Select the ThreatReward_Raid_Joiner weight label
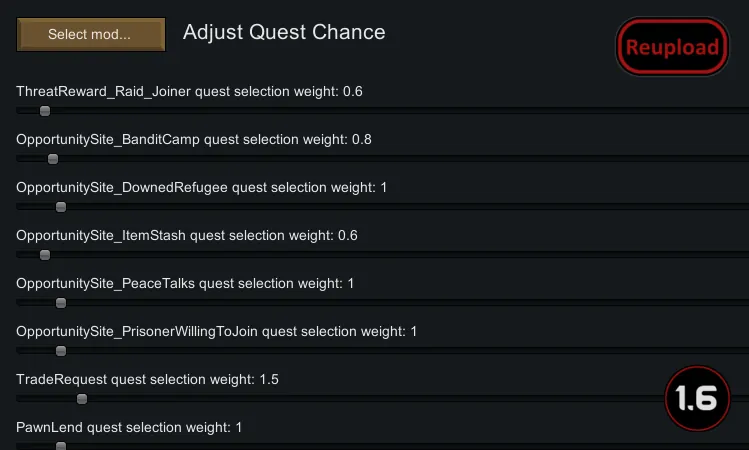The height and width of the screenshot is (450, 749). 189,92
